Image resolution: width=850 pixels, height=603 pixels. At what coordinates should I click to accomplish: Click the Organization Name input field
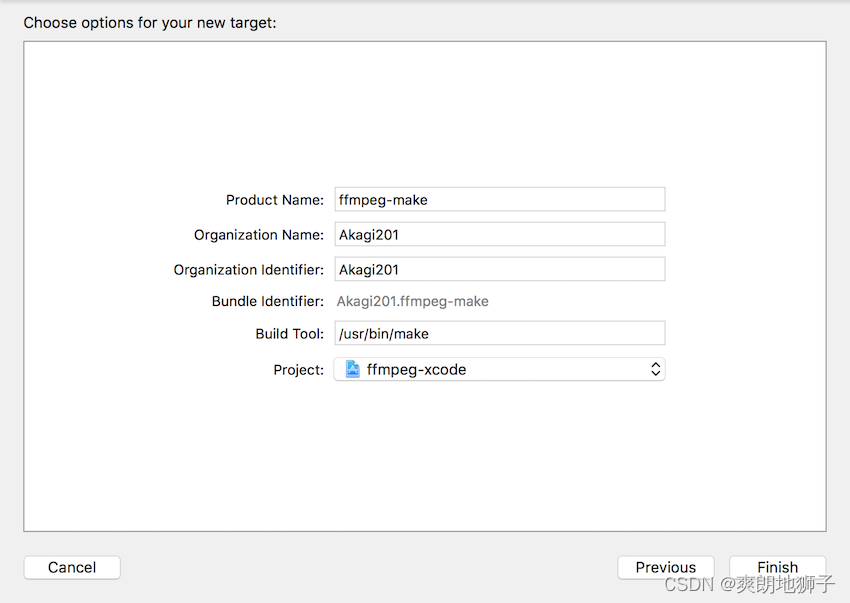(x=499, y=234)
